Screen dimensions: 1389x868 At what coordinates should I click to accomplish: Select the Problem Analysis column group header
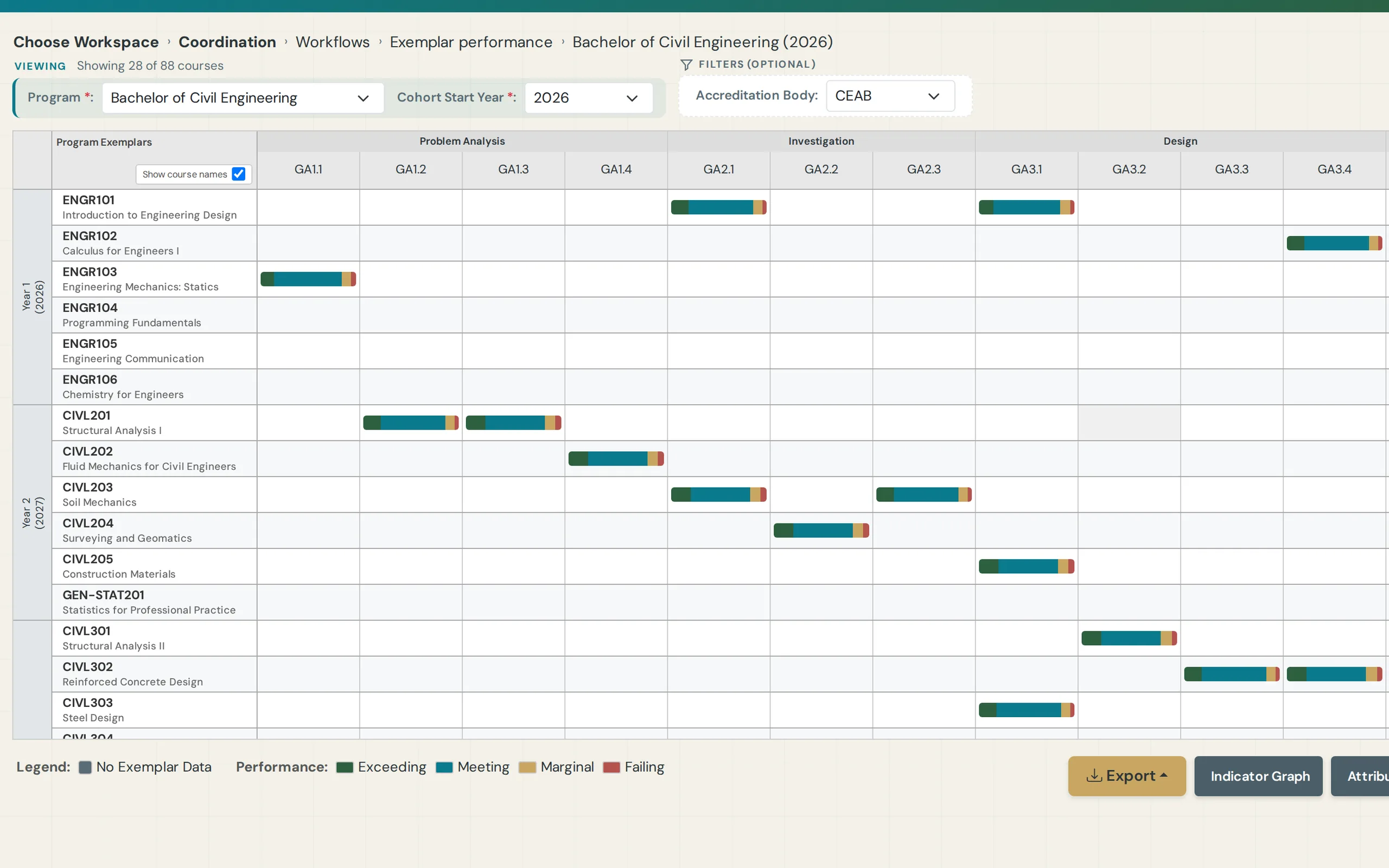coord(462,141)
